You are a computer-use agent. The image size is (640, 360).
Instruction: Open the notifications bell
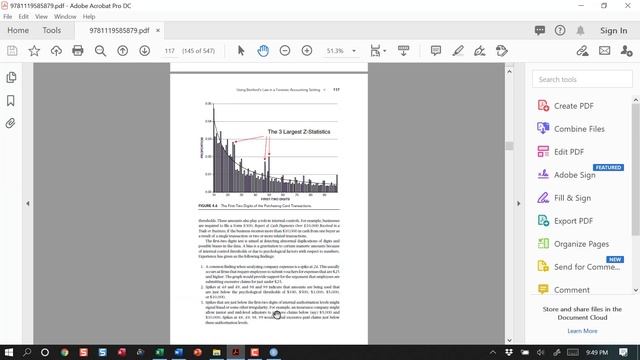point(580,30)
